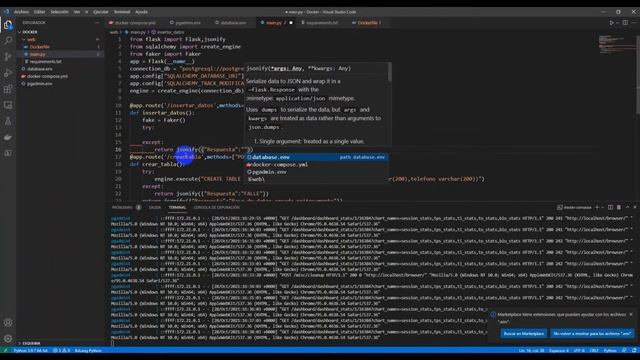
Task: Click the remote window status bar icon
Action: point(5,350)
